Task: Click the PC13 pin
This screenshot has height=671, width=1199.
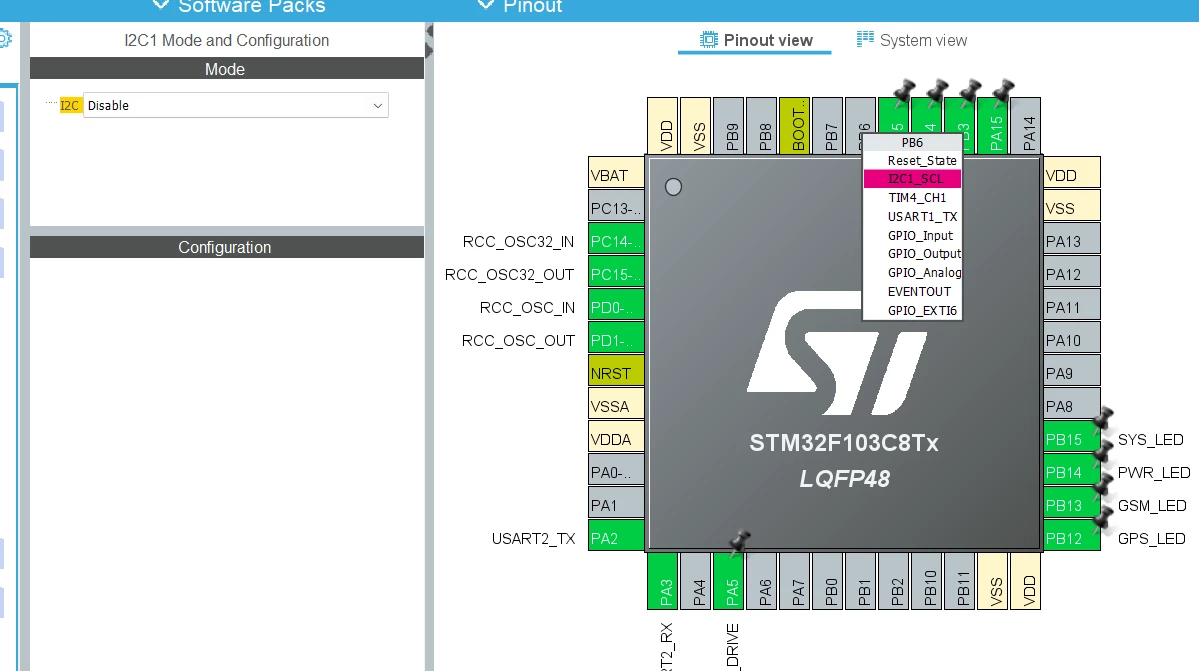Action: [616, 208]
